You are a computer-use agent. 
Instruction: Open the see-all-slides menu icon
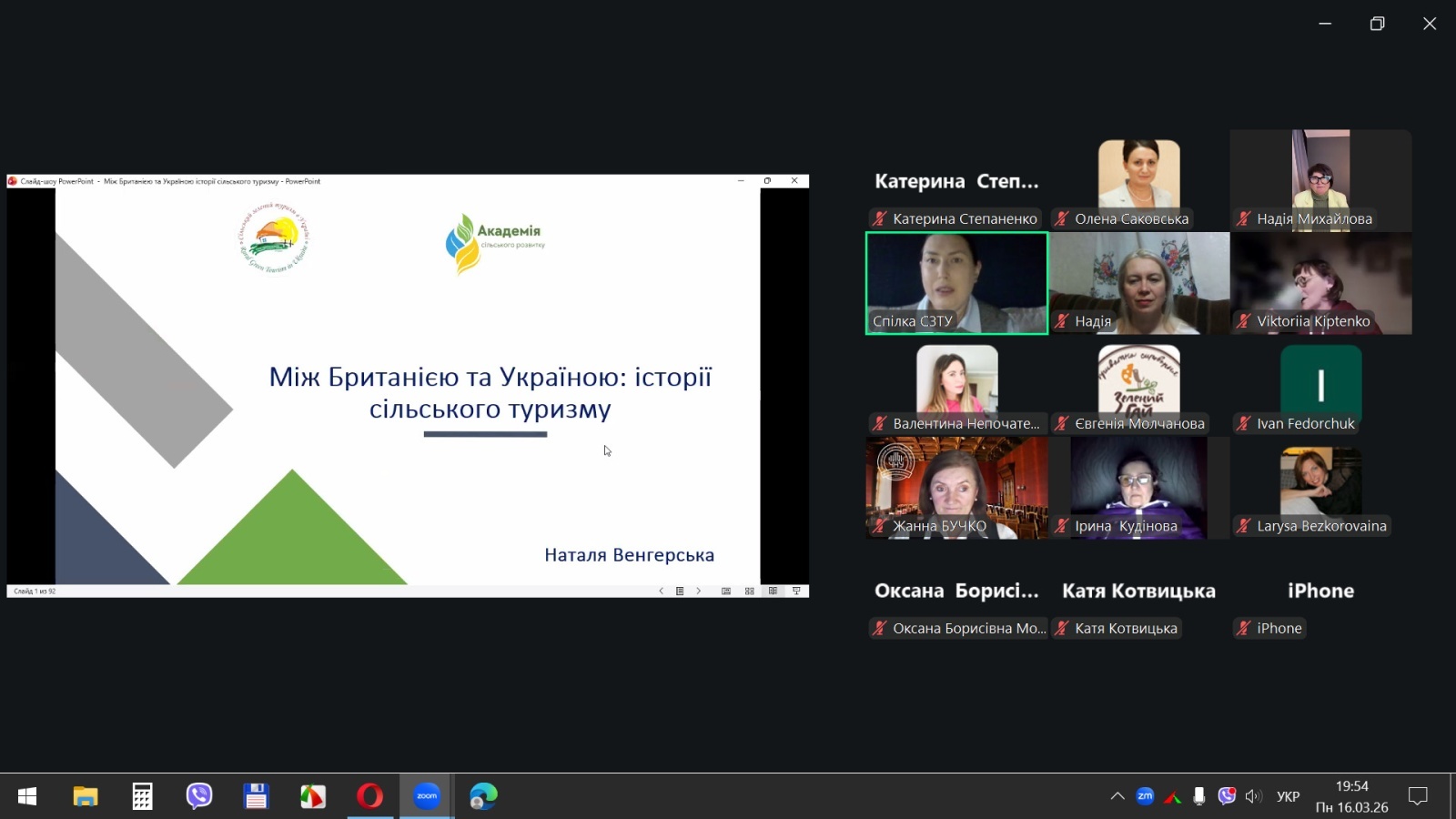[680, 591]
